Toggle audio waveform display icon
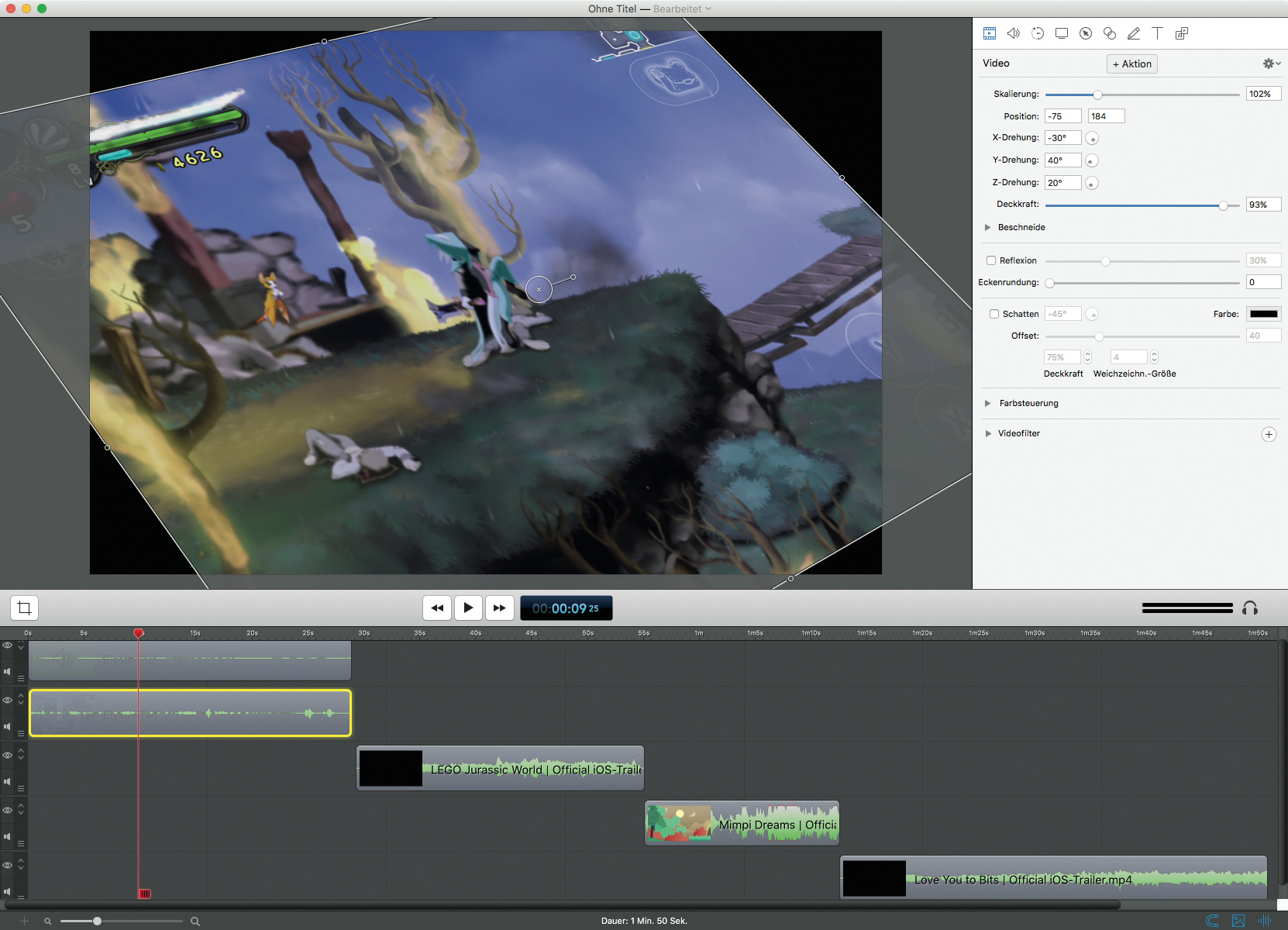Image resolution: width=1288 pixels, height=930 pixels. [1265, 921]
